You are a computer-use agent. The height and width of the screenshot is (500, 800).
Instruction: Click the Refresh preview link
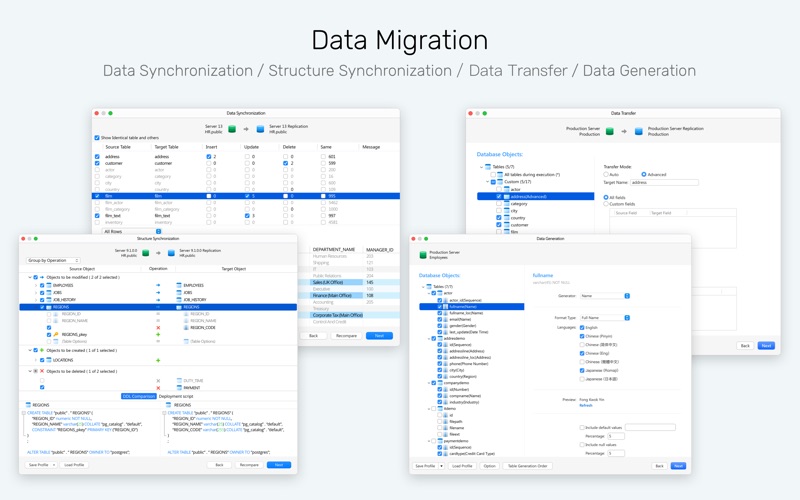(586, 406)
